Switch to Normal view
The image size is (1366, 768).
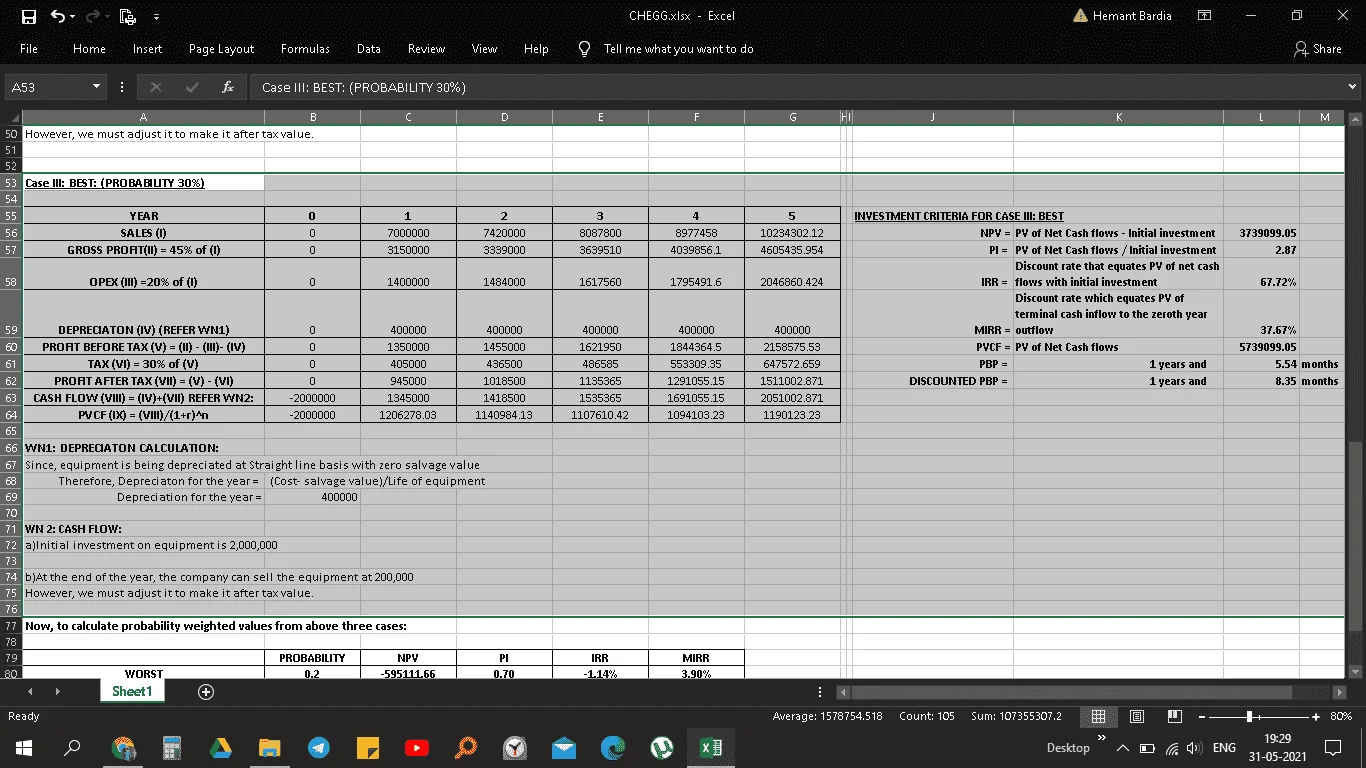click(1098, 716)
